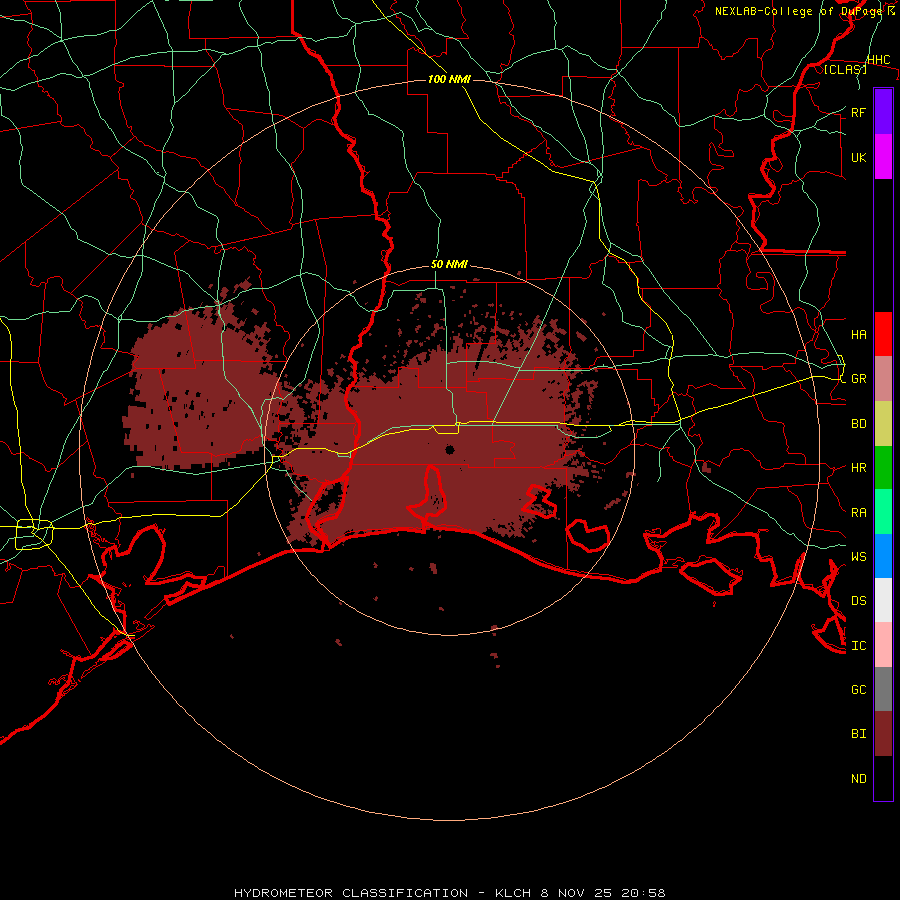Click the 100 NMI range ring label

(x=449, y=79)
